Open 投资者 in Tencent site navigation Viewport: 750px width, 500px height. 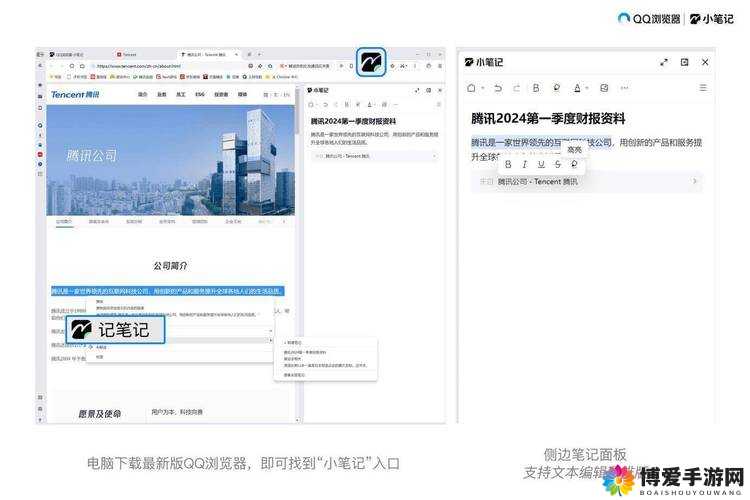point(221,95)
